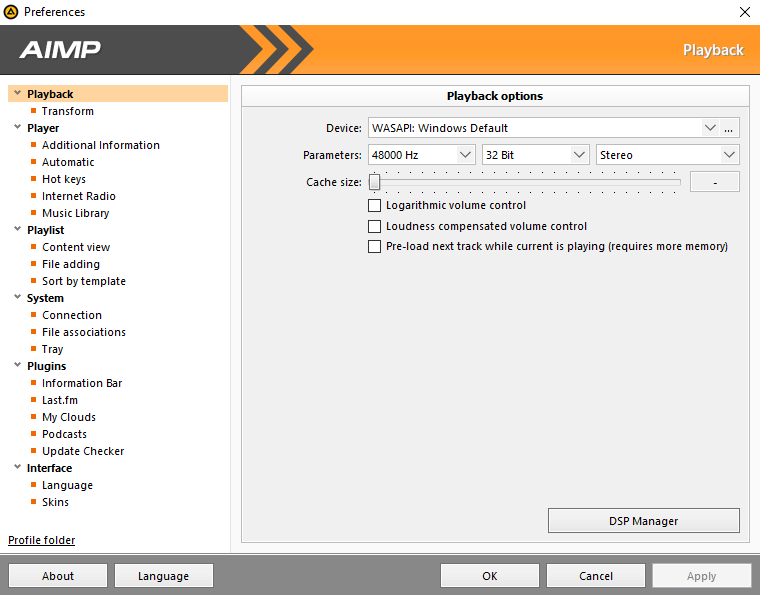
Task: Select Additional Information settings
Action: coord(101,145)
